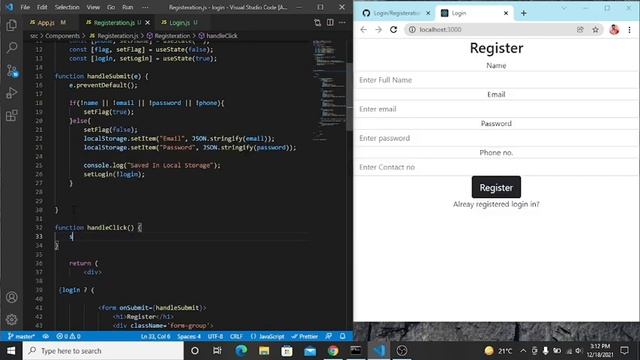Viewport: 640px width, 360px height.
Task: Click the master branch indicator in status bar
Action: 21,336
